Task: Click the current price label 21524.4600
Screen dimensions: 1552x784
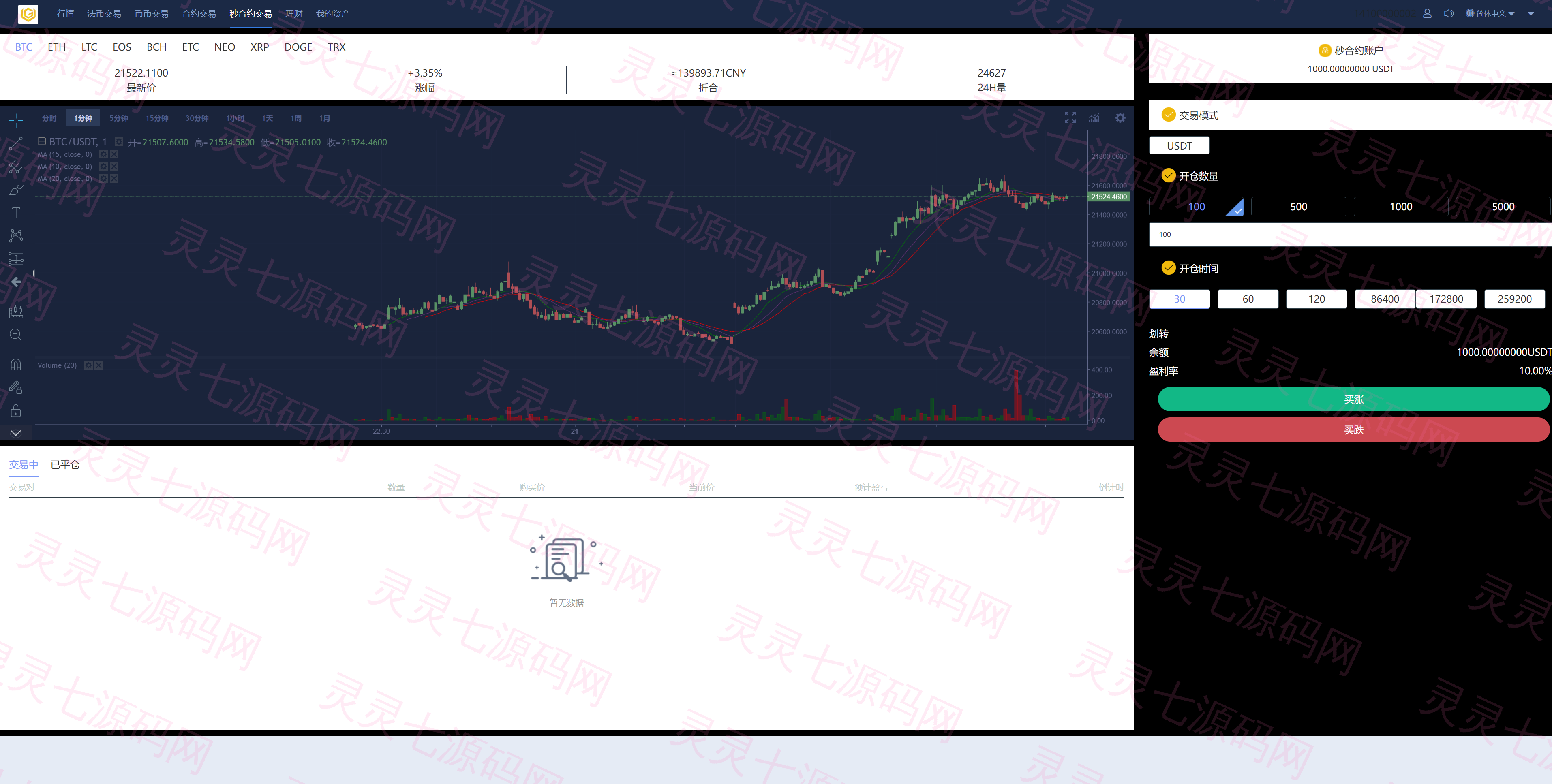Action: pos(1109,197)
